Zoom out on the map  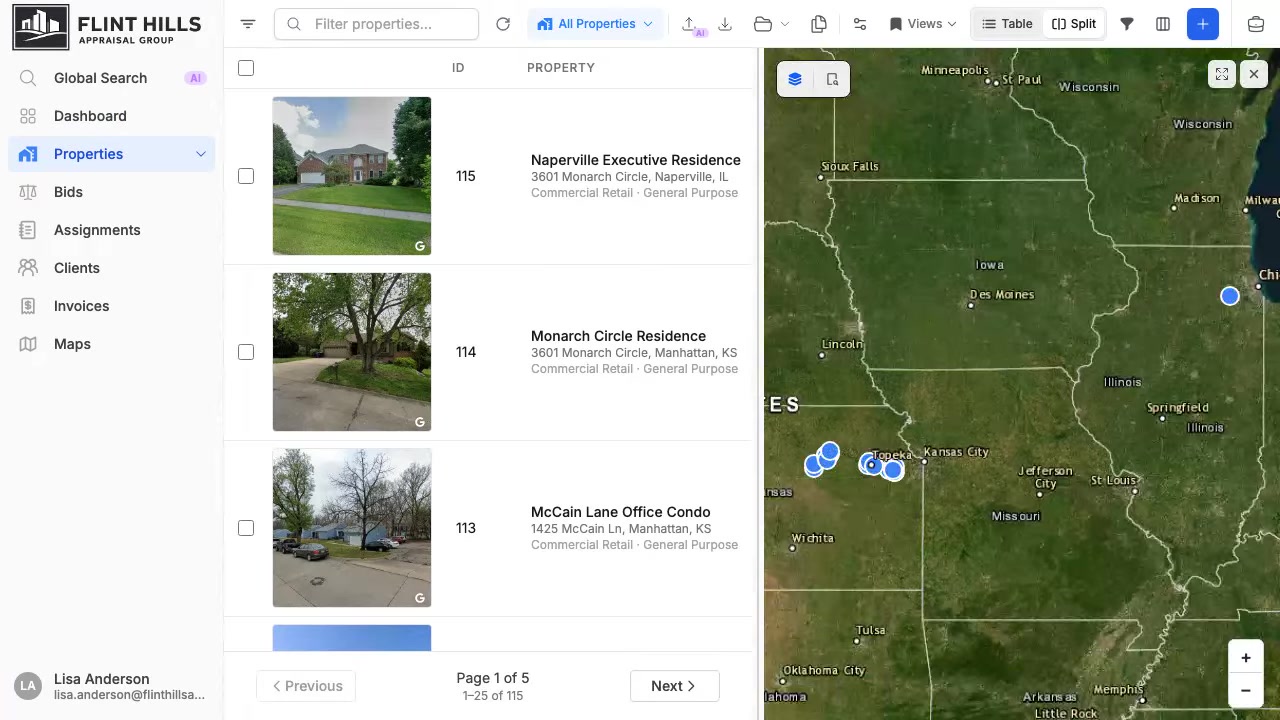[1246, 690]
